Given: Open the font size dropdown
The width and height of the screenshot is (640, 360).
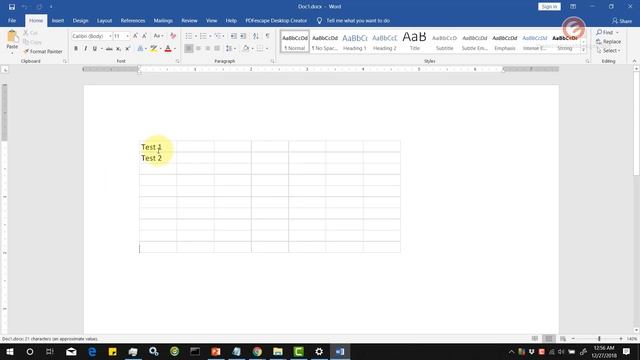Looking at the screenshot, I should [x=127, y=36].
